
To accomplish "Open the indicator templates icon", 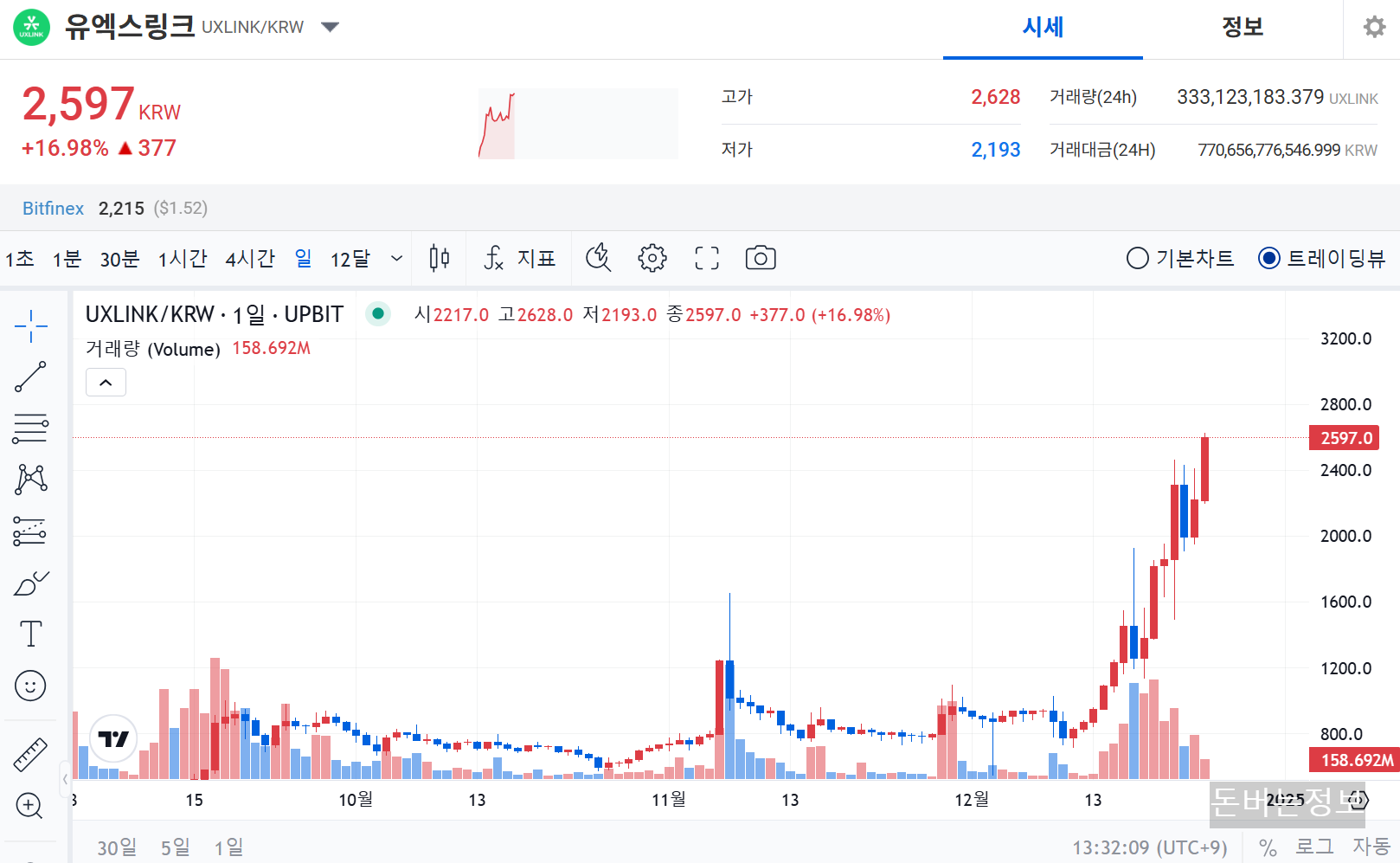I will (x=599, y=258).
